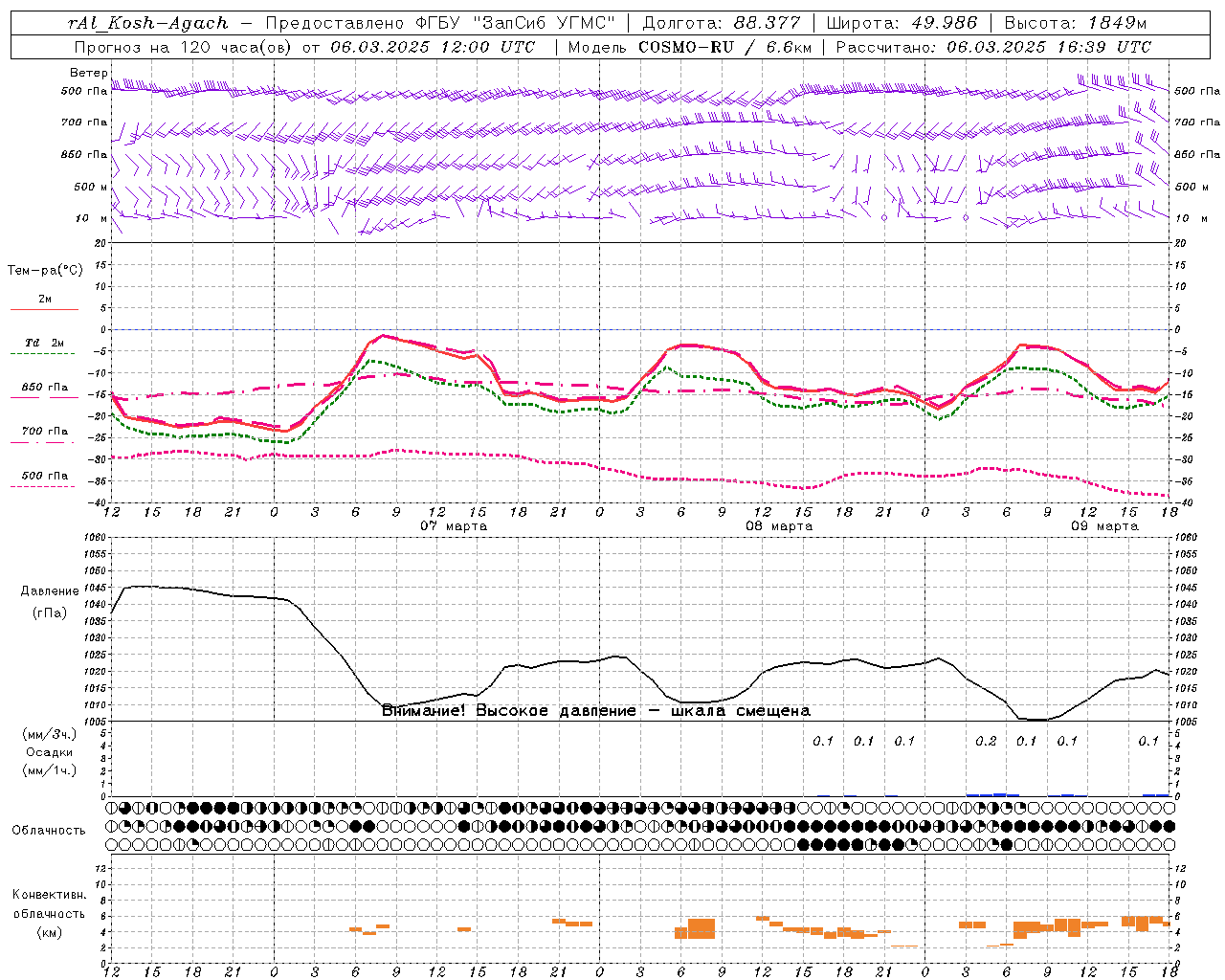Screen dimensions: 1225x980
Task: Click the Тем-ра(°C) temperature panel label
Action: (x=45, y=271)
